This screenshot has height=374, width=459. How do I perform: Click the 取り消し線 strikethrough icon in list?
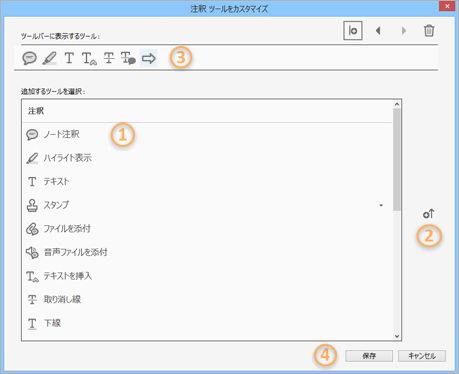pos(32,299)
